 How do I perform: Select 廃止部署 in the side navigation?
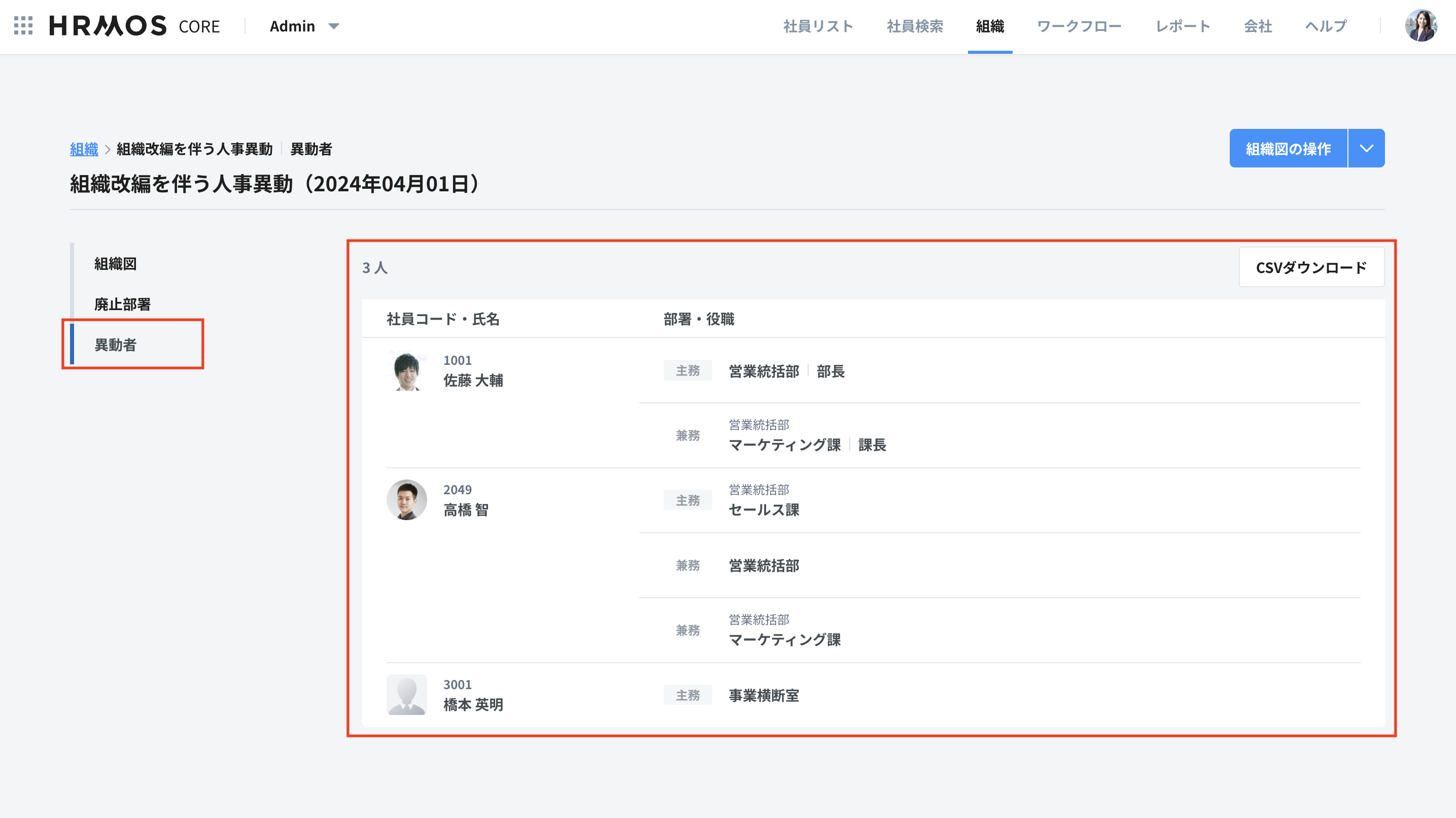[122, 304]
